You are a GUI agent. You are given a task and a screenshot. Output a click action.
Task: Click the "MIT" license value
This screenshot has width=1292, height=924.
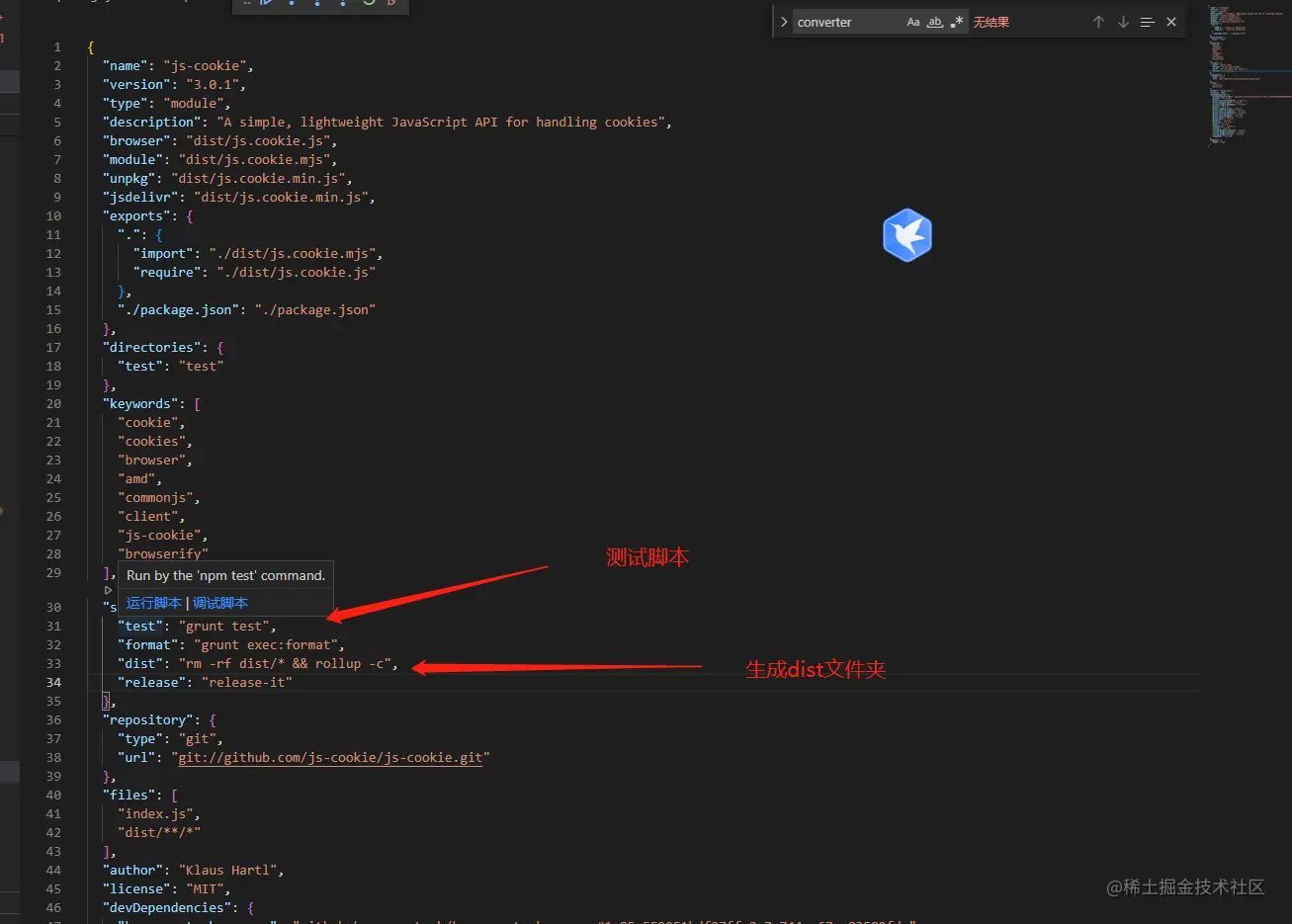(x=205, y=889)
